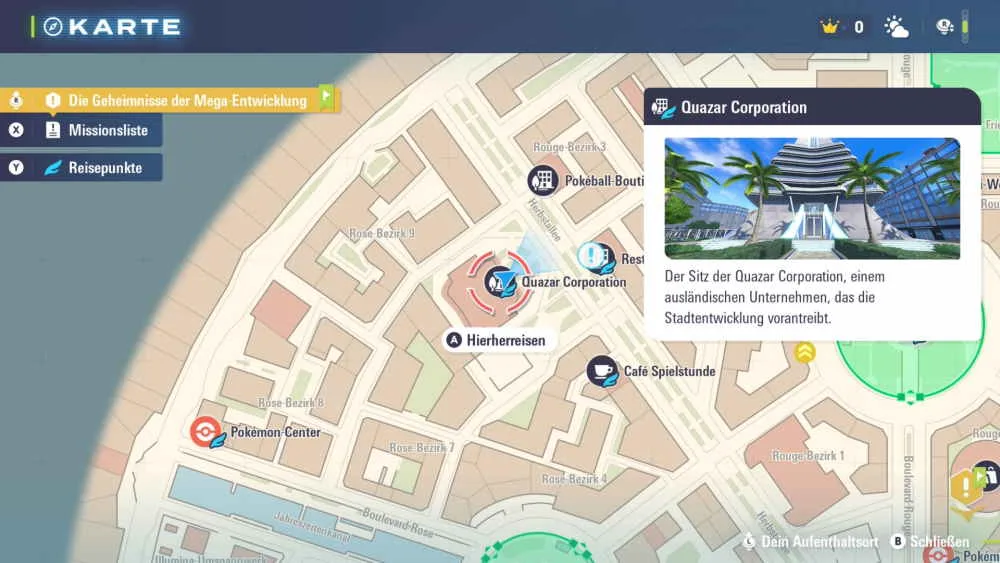Click the Café Spielstunde cup icon
Viewport: 1000px width, 563px height.
(x=602, y=371)
